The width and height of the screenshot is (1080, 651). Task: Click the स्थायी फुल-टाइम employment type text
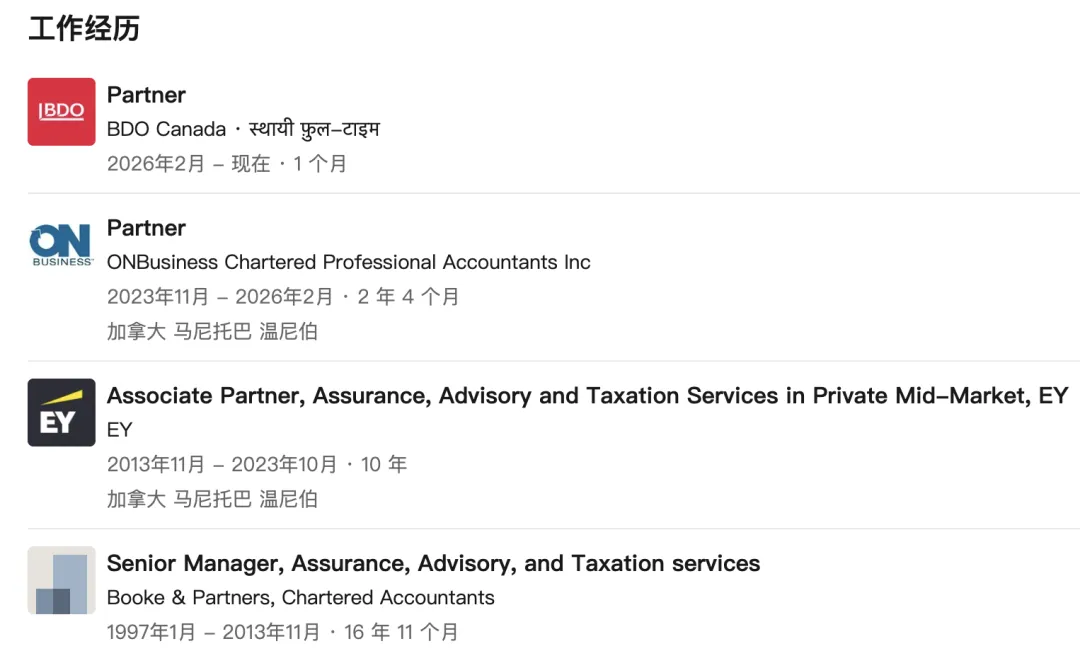tap(314, 130)
